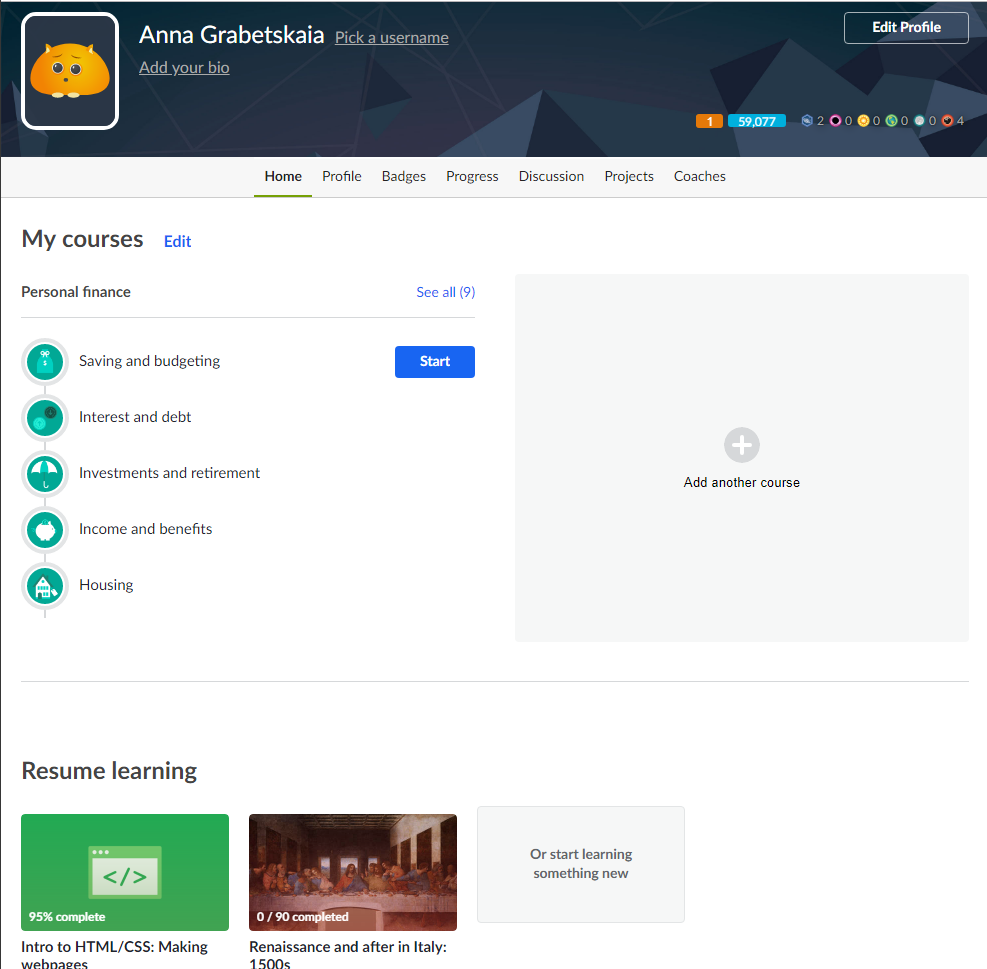The image size is (987, 969).
Task: Click the blue energy points 59,077 badge
Action: [x=757, y=121]
